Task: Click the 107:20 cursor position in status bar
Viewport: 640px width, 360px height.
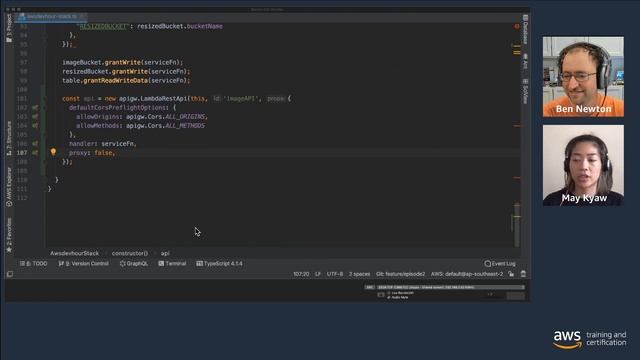Action: (x=301, y=274)
